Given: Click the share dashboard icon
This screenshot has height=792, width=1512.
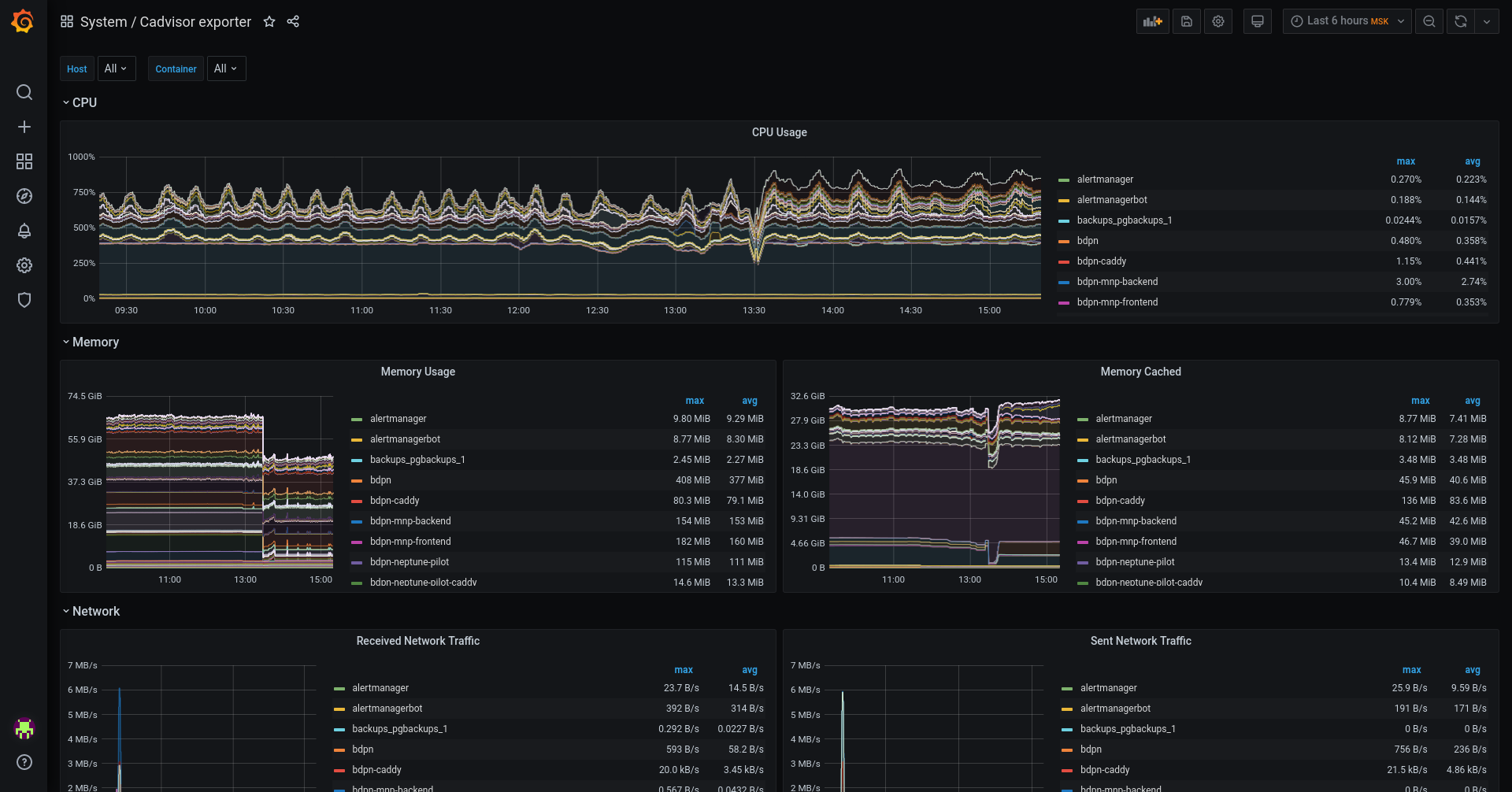Looking at the screenshot, I should coord(293,22).
